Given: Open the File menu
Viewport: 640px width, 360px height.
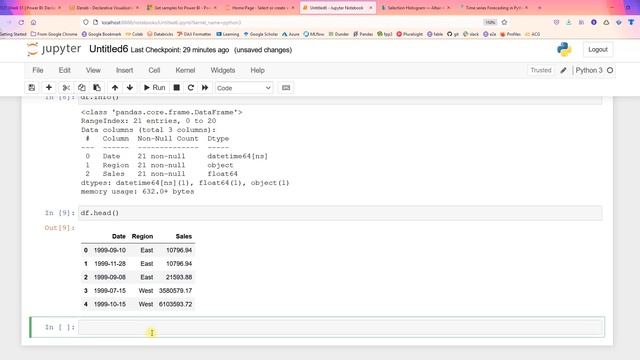Looking at the screenshot, I should pyautogui.click(x=38, y=70).
